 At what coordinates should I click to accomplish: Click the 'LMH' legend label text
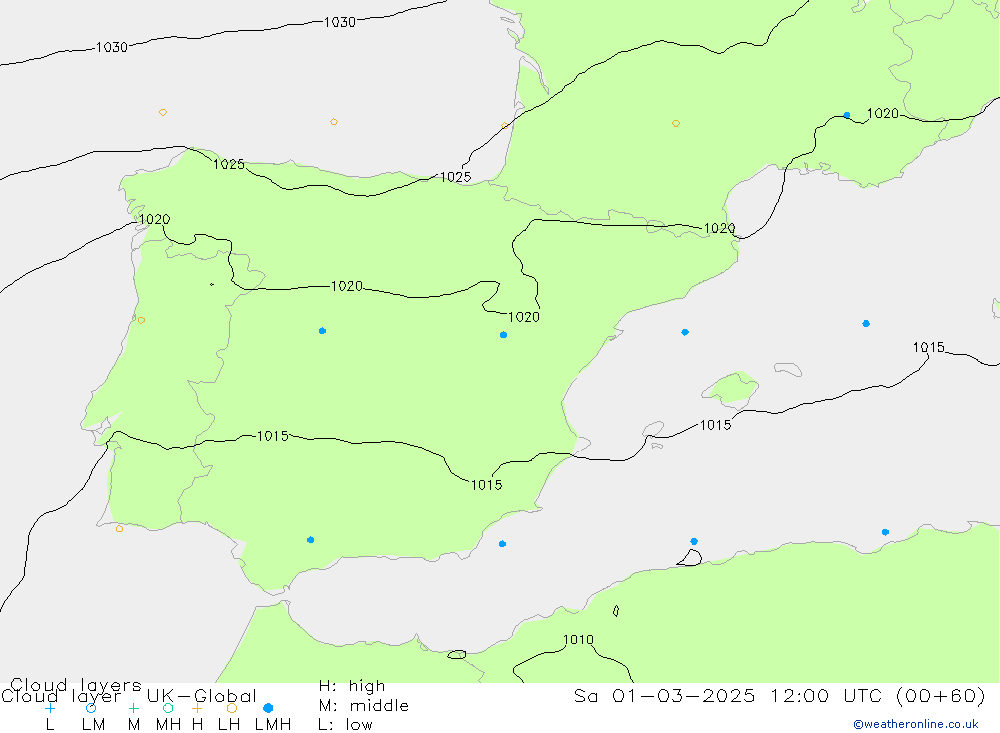[273, 725]
